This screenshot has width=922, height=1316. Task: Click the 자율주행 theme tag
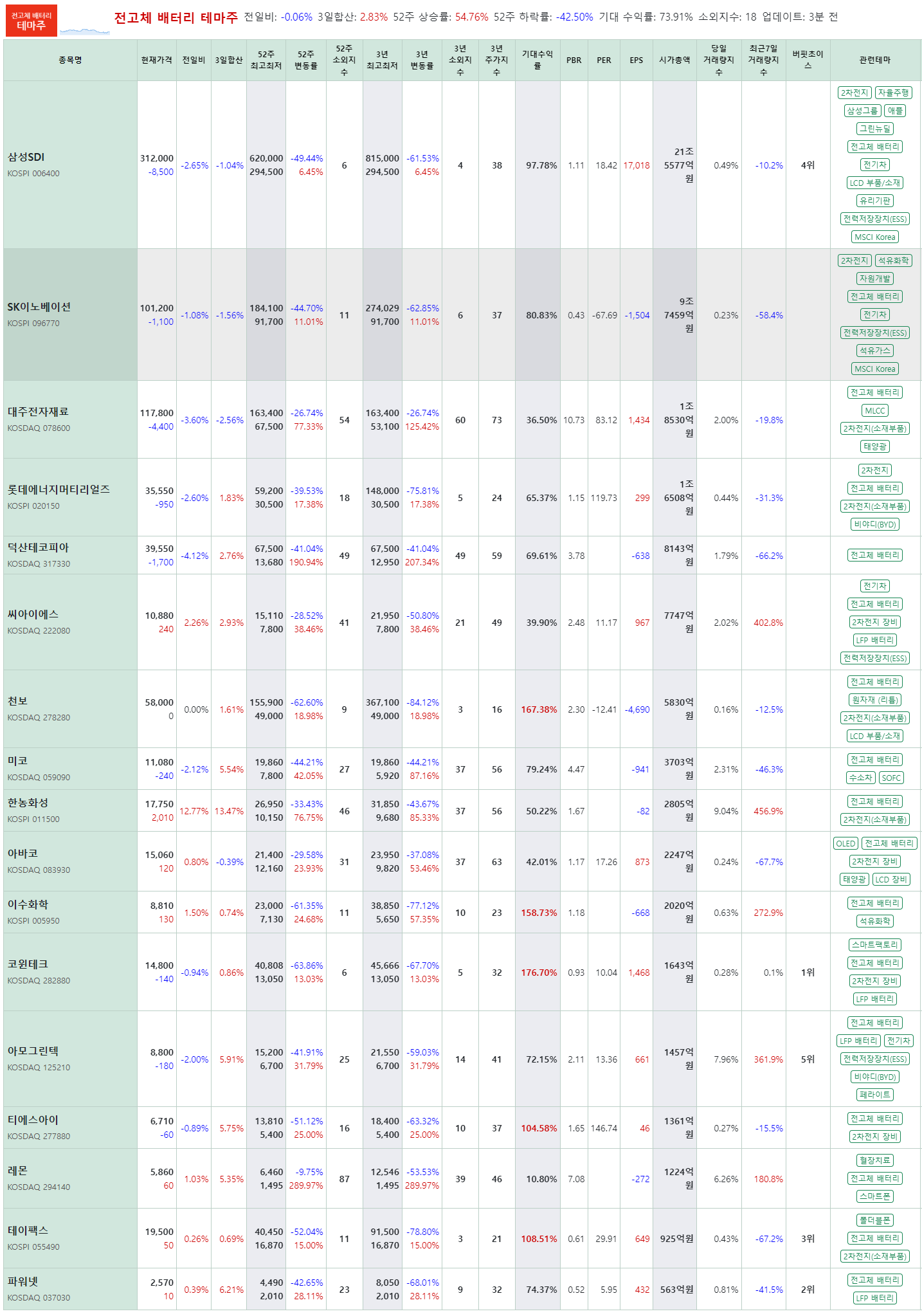click(893, 93)
